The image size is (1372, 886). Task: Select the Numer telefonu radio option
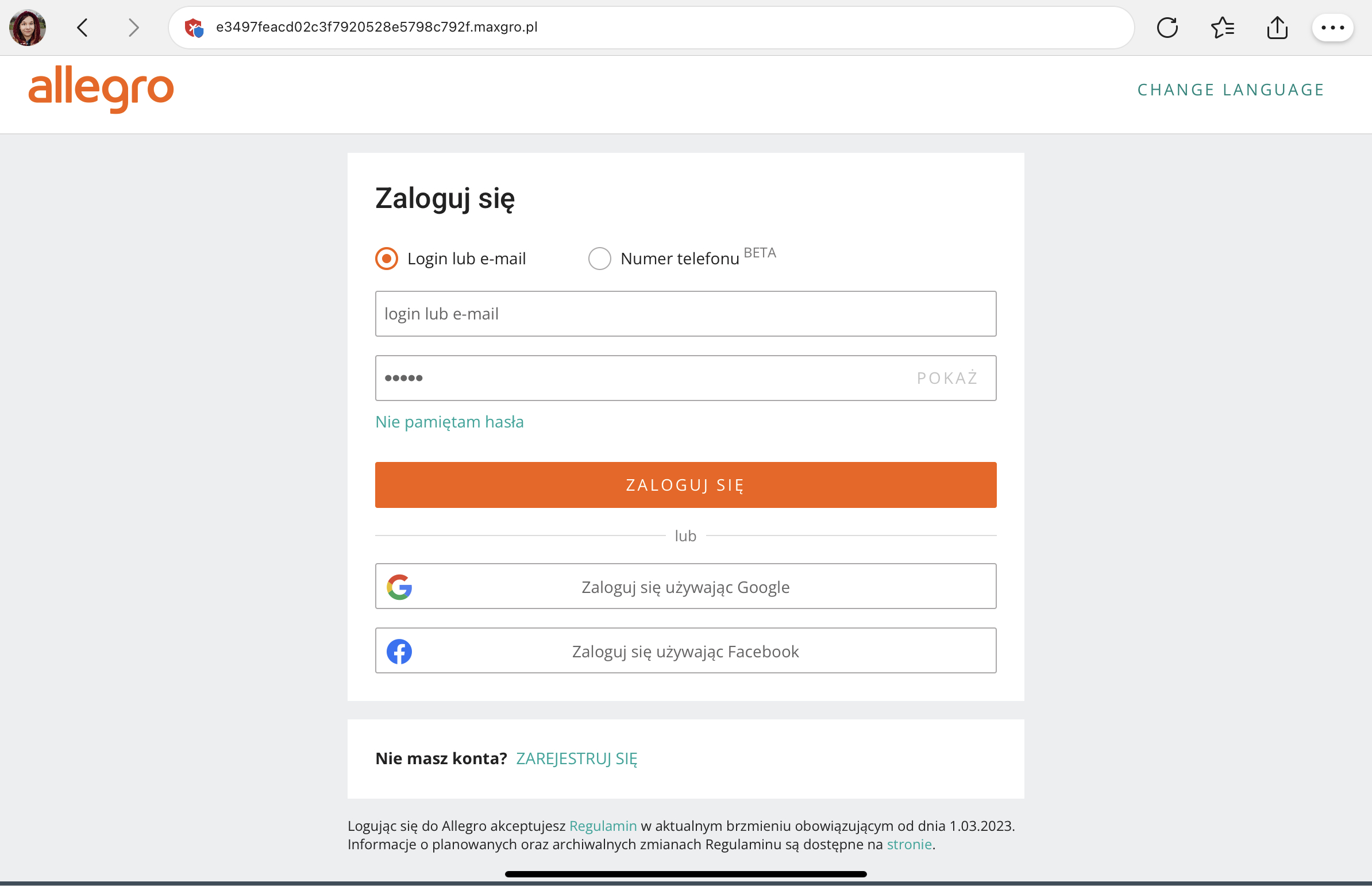(599, 259)
